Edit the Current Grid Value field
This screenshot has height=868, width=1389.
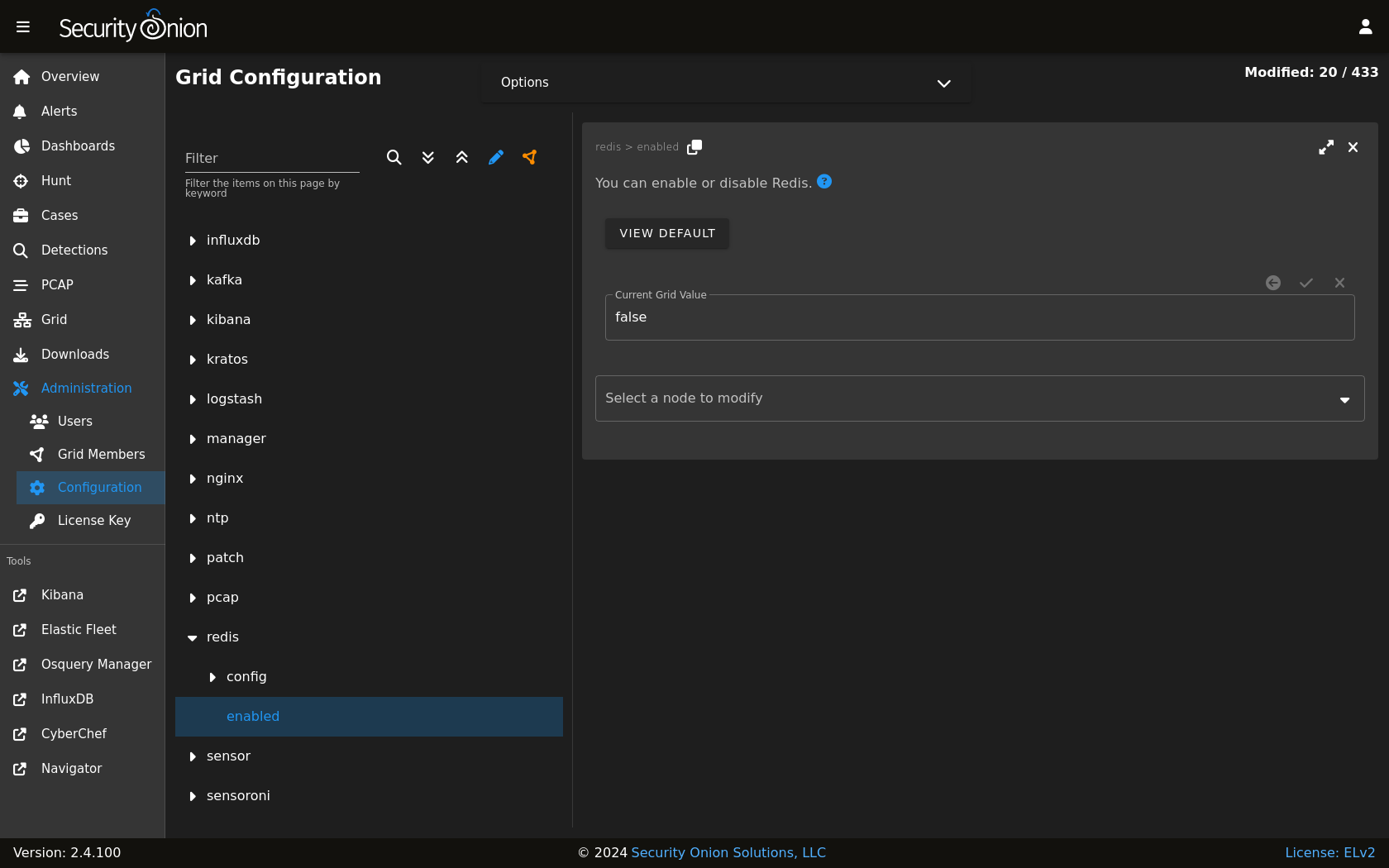pos(980,317)
